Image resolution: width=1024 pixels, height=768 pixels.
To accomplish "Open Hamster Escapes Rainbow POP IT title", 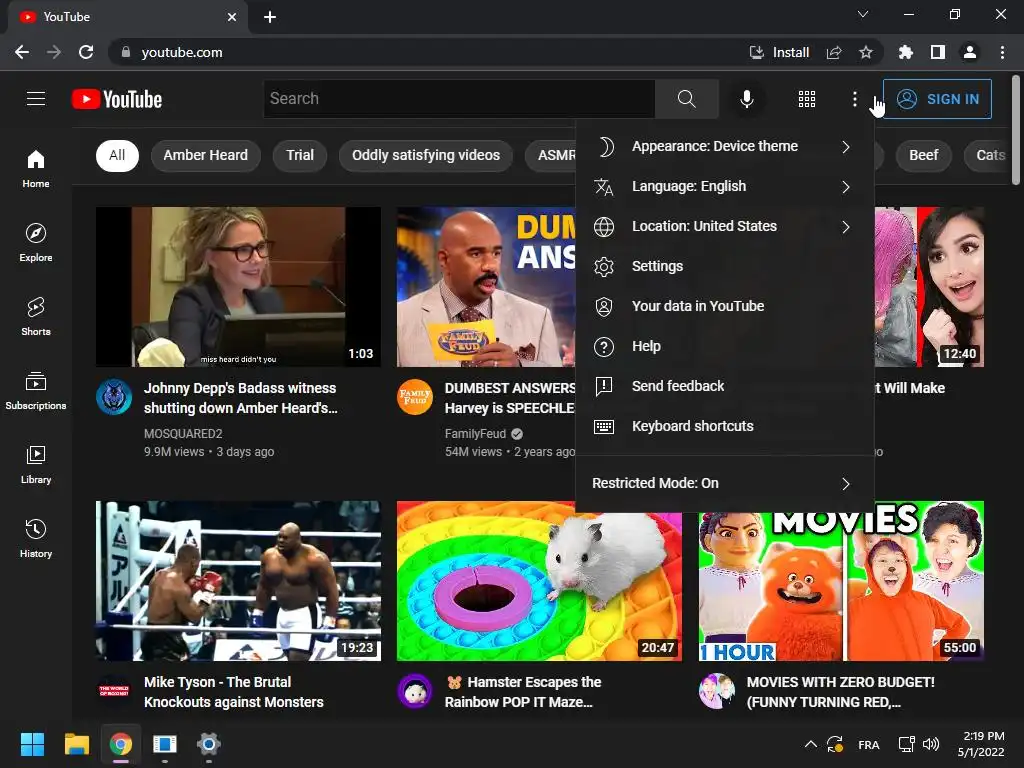I will click(x=523, y=692).
